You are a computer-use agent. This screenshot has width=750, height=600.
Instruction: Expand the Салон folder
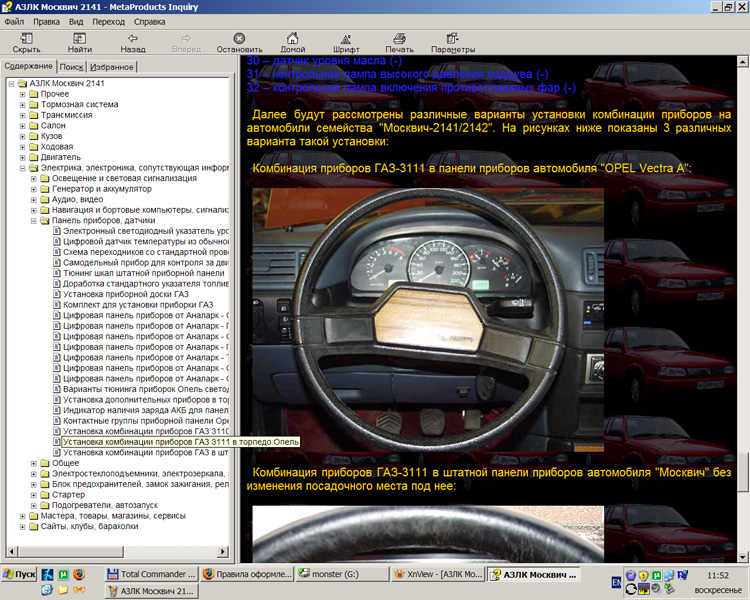click(x=22, y=125)
